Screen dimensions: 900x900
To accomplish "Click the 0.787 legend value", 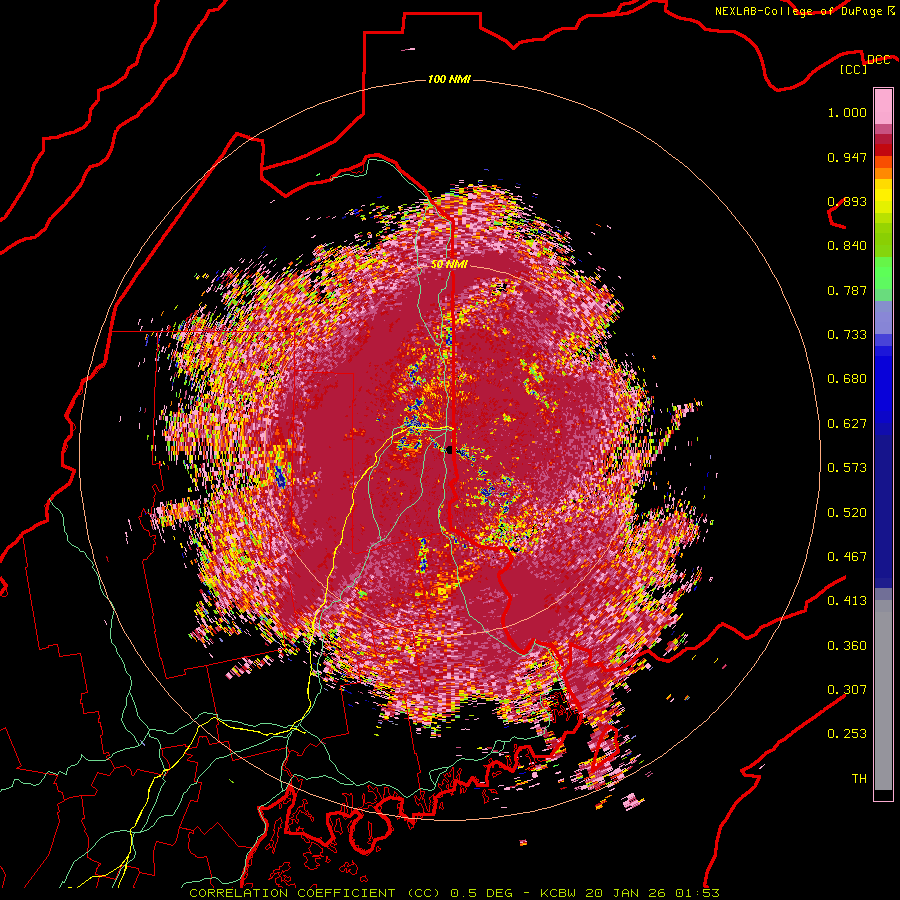I will [847, 290].
